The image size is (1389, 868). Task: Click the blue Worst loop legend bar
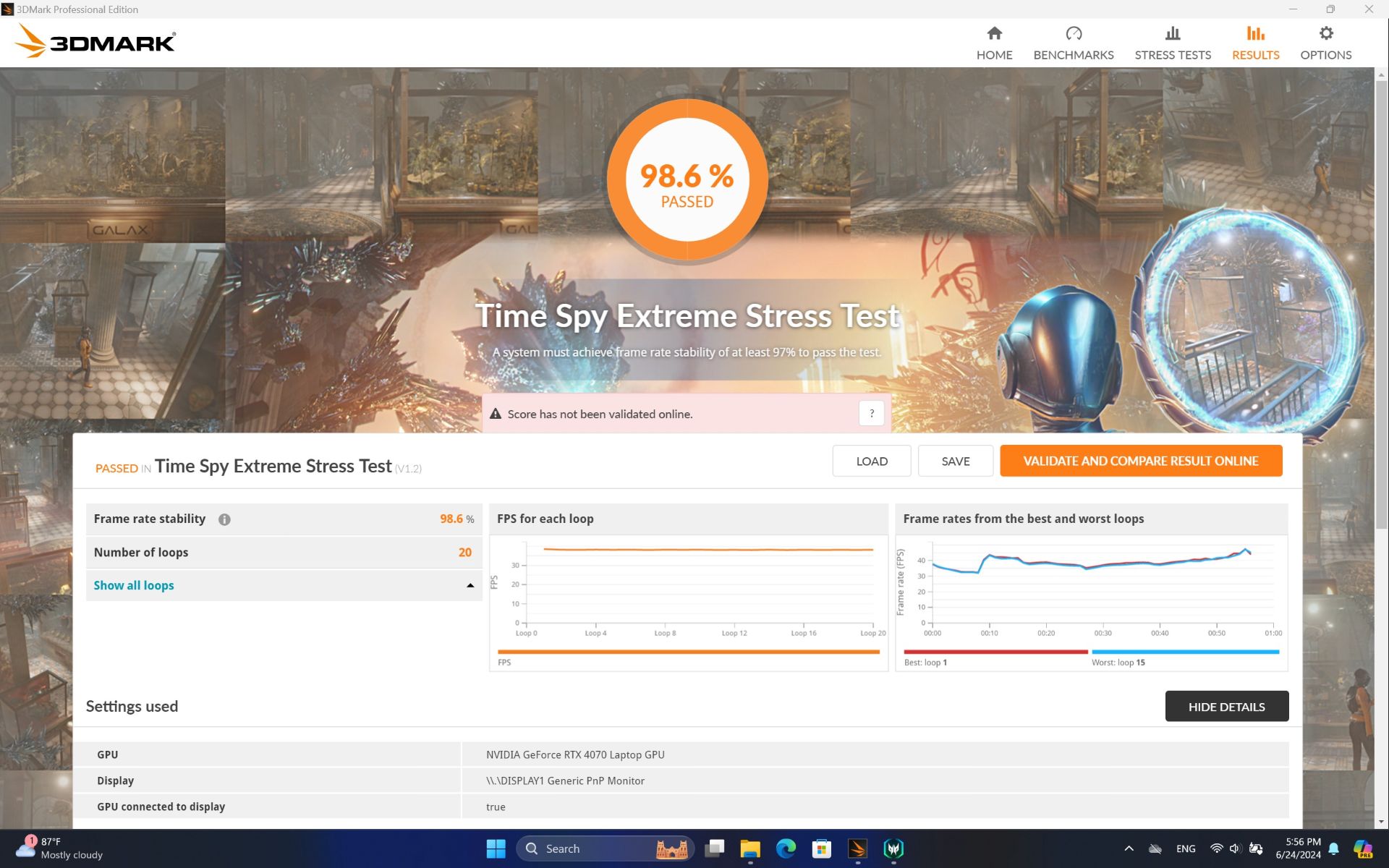pyautogui.click(x=1185, y=652)
